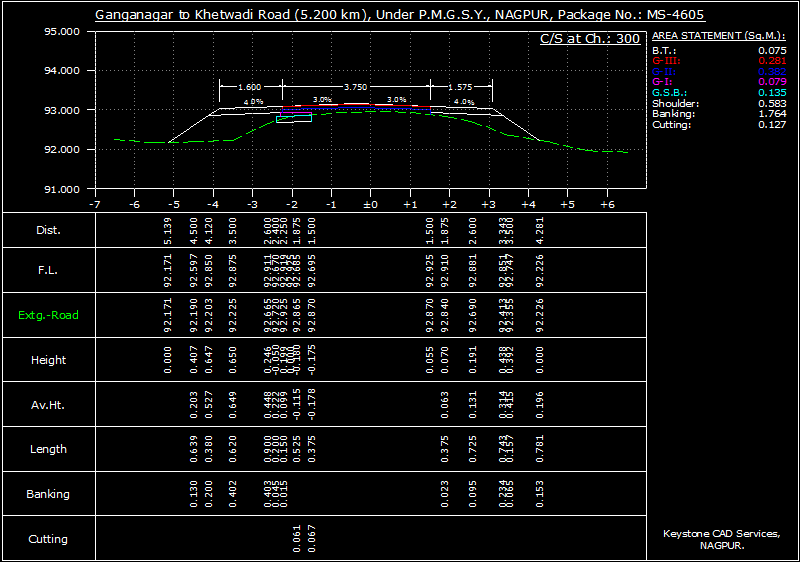Click the Banking total 1.764 in area statement
Viewport: 800px width, 562px height.
pyautogui.click(x=771, y=115)
